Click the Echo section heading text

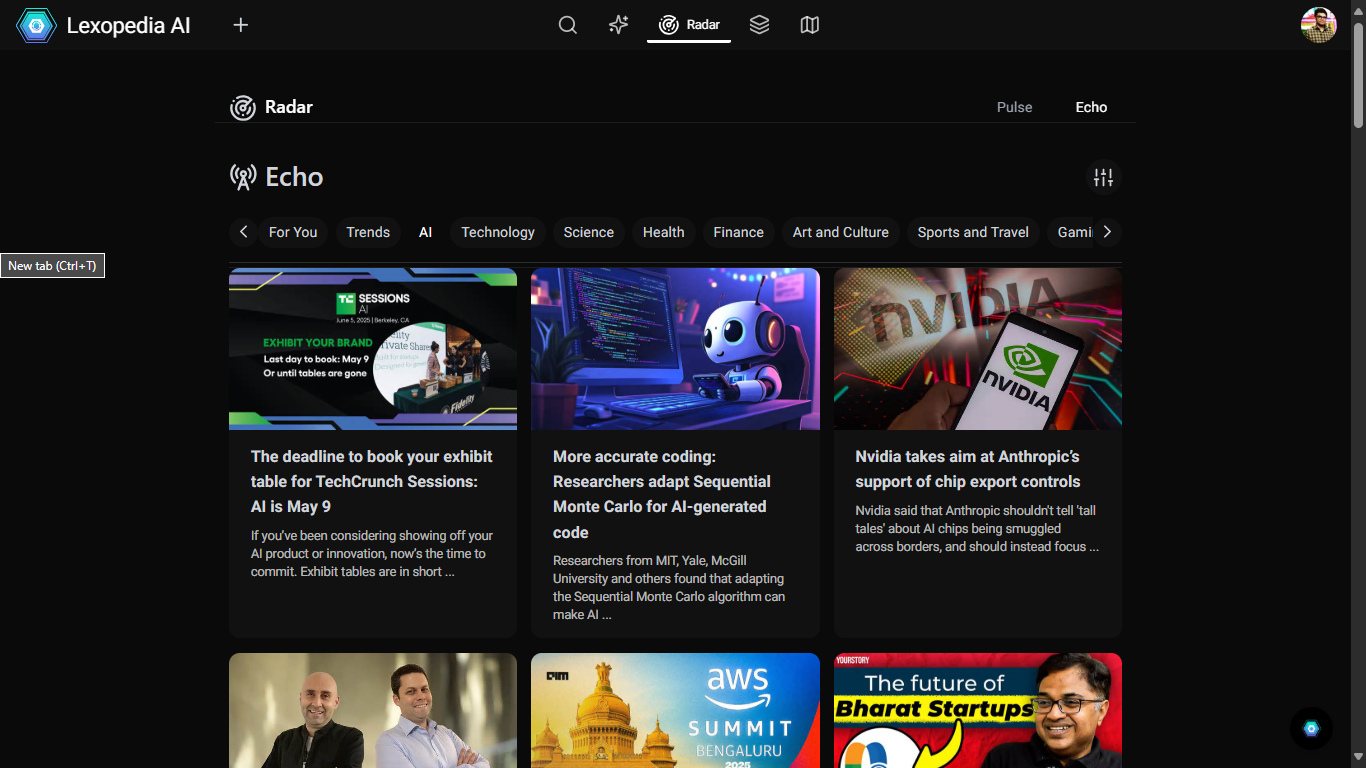tap(294, 177)
